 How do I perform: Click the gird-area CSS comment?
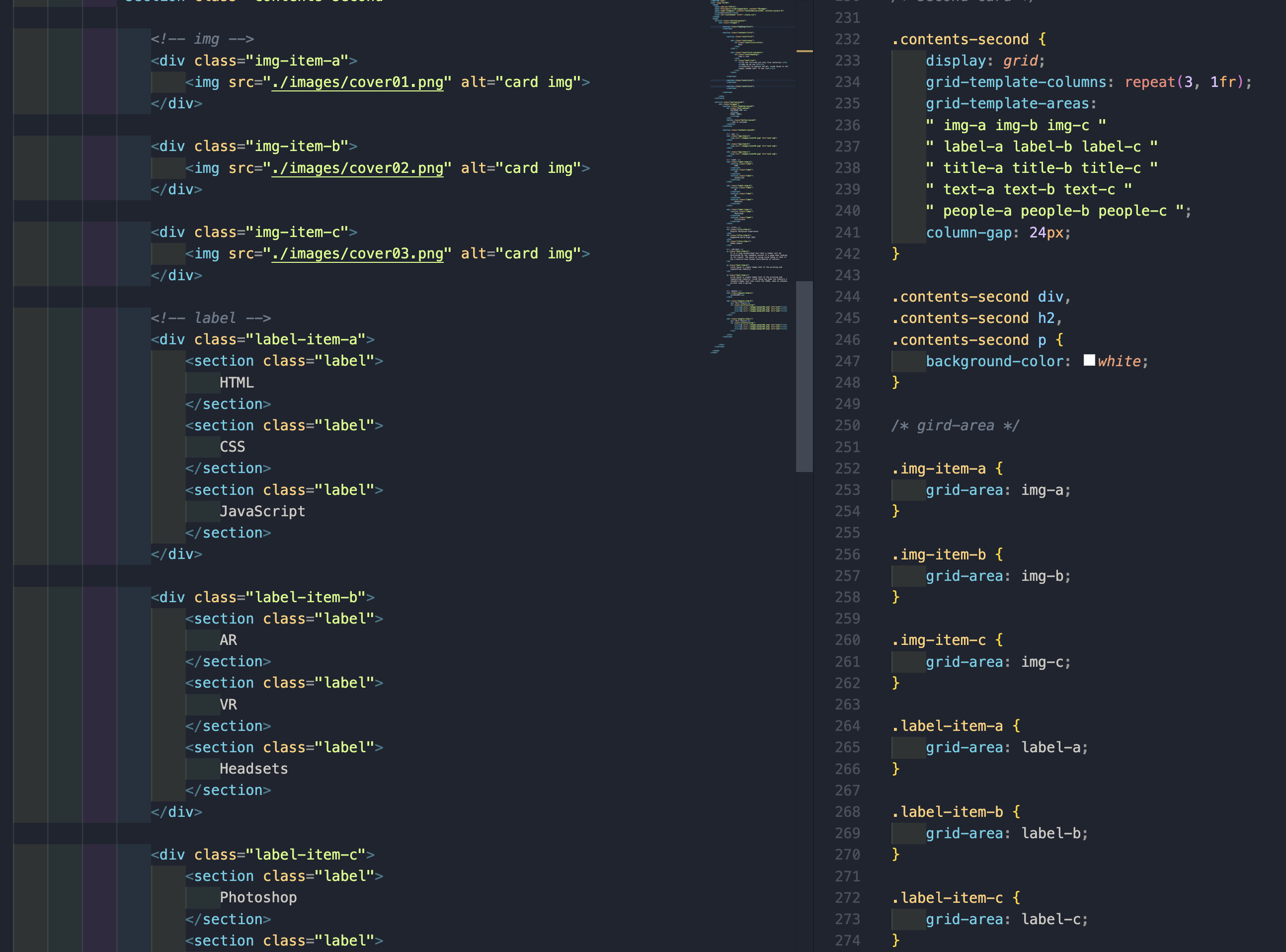(x=955, y=426)
